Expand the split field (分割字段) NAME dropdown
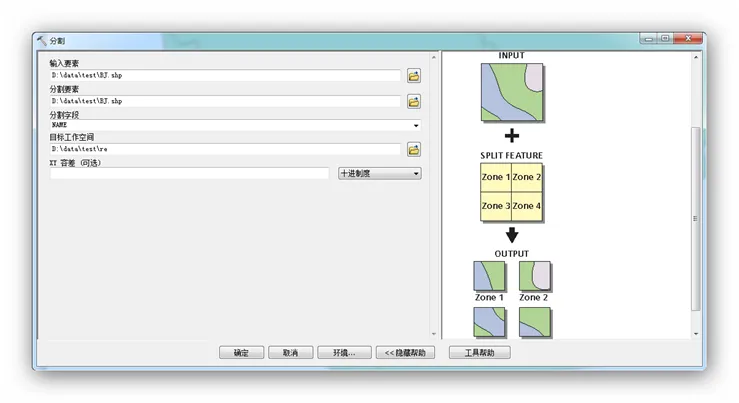The image size is (739, 403). click(416, 125)
